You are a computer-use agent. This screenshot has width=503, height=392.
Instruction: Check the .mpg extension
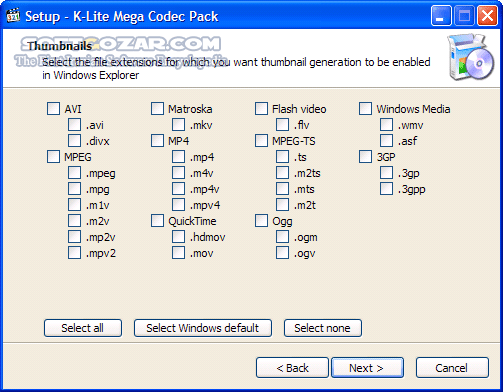[x=74, y=189]
